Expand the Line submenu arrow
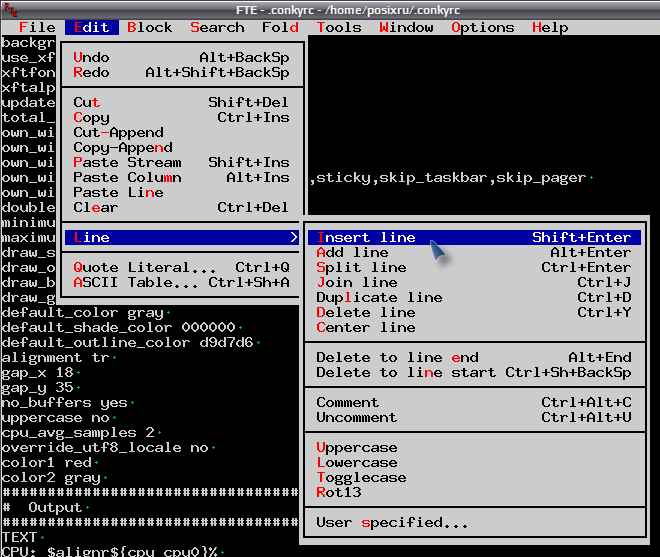This screenshot has height=557, width=660. click(x=294, y=237)
